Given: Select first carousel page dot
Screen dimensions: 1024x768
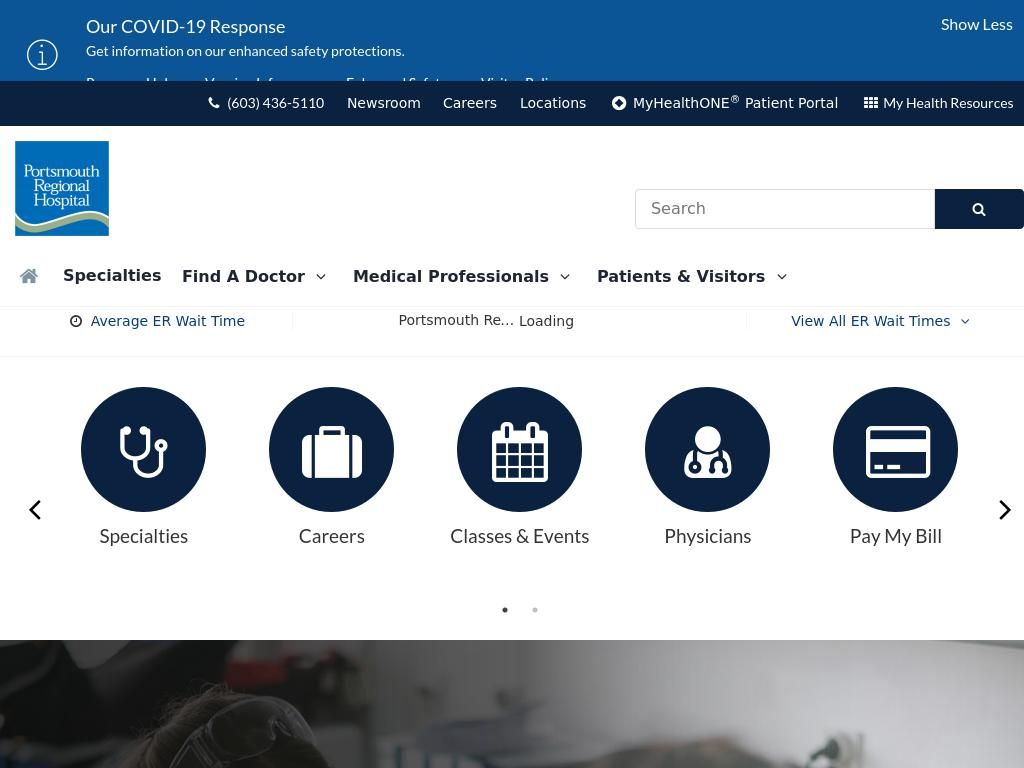Looking at the screenshot, I should tap(505, 610).
